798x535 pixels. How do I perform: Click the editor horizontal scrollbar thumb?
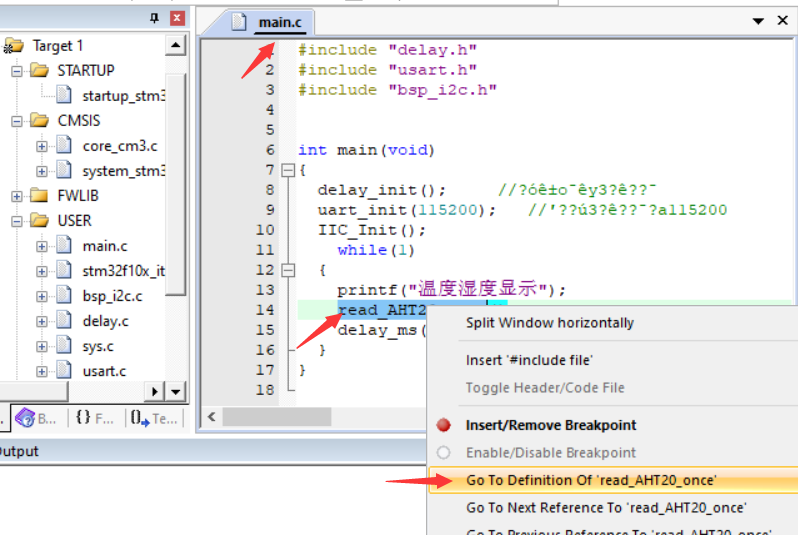(277, 417)
